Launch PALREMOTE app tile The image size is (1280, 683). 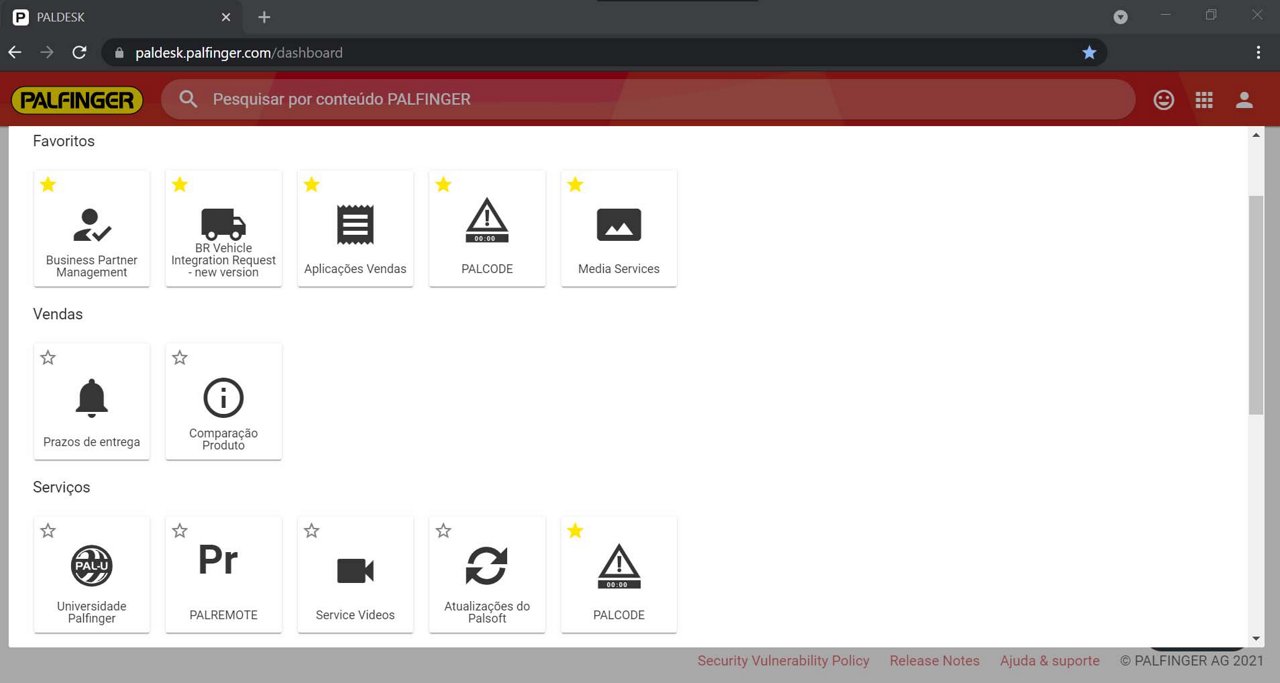pyautogui.click(x=224, y=575)
